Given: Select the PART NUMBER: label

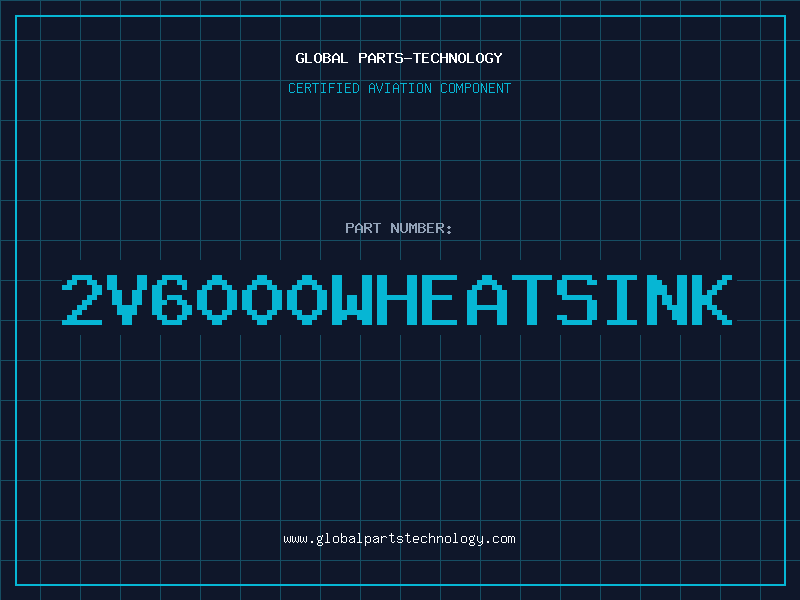Looking at the screenshot, I should click(398, 228).
